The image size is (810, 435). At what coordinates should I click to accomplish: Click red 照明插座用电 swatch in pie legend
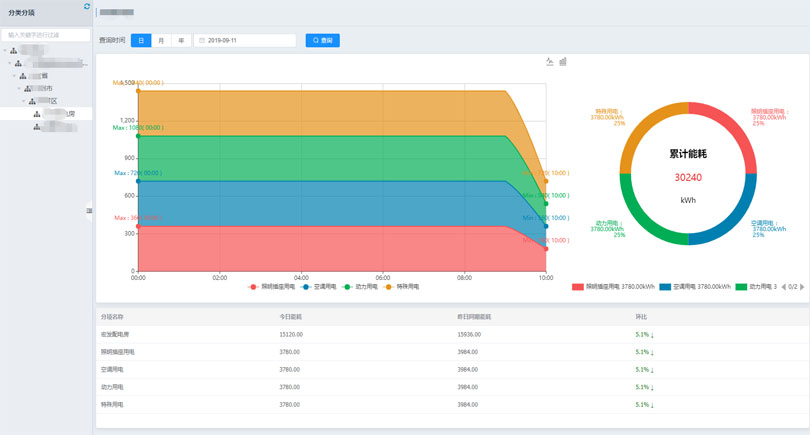pyautogui.click(x=577, y=287)
